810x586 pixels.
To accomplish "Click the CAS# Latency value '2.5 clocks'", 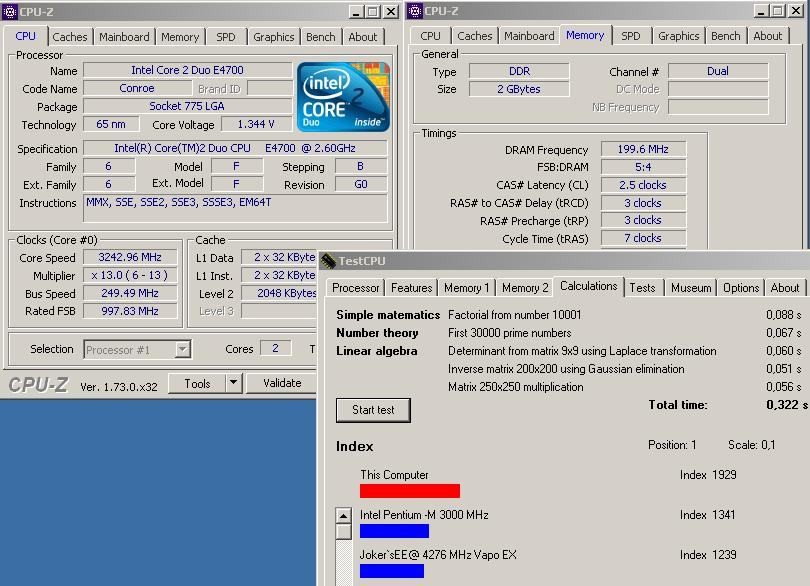I will tap(643, 185).
